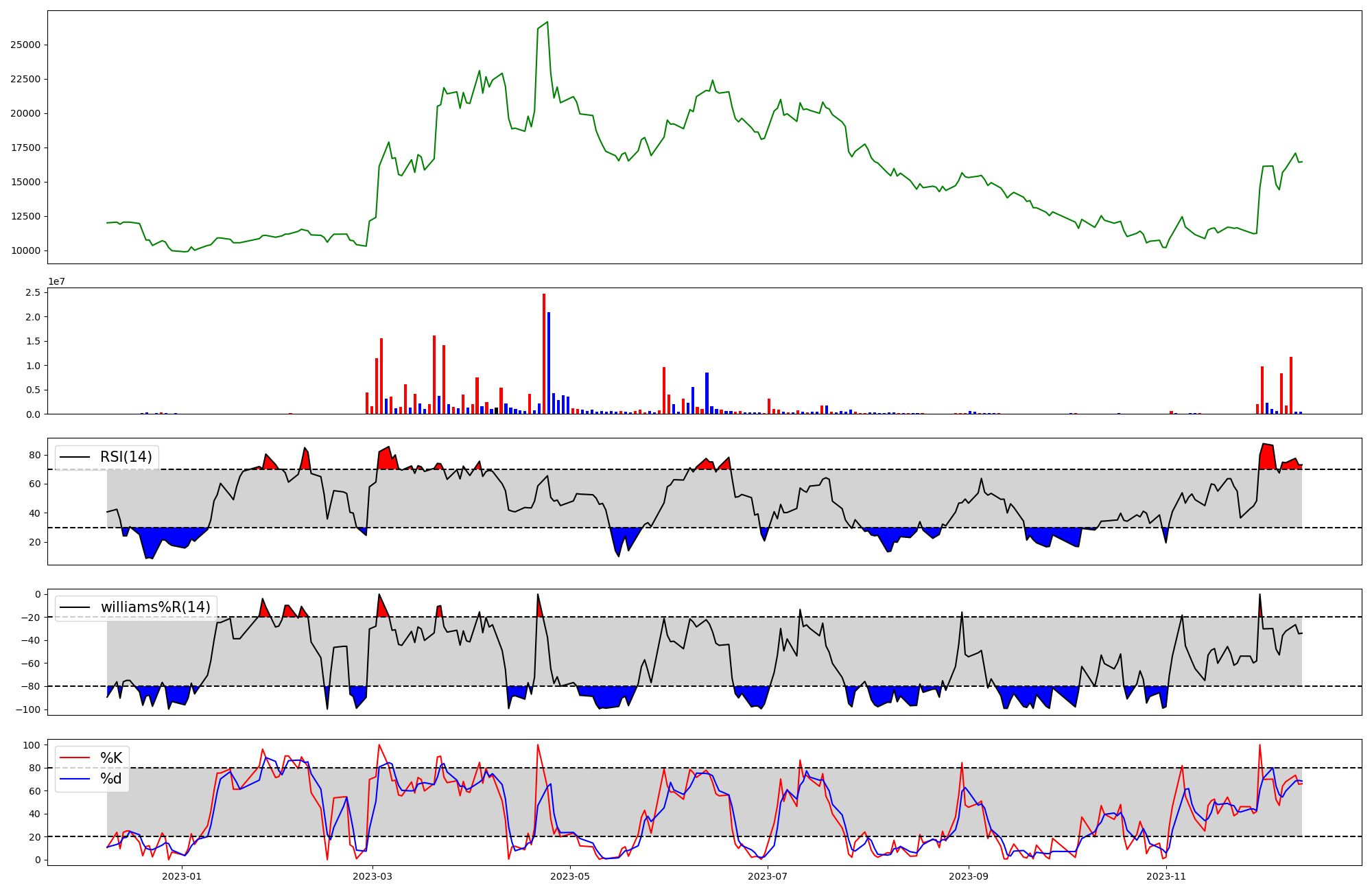The width and height of the screenshot is (1372, 892).
Task: Click the 25000 price axis label
Action: 25,45
